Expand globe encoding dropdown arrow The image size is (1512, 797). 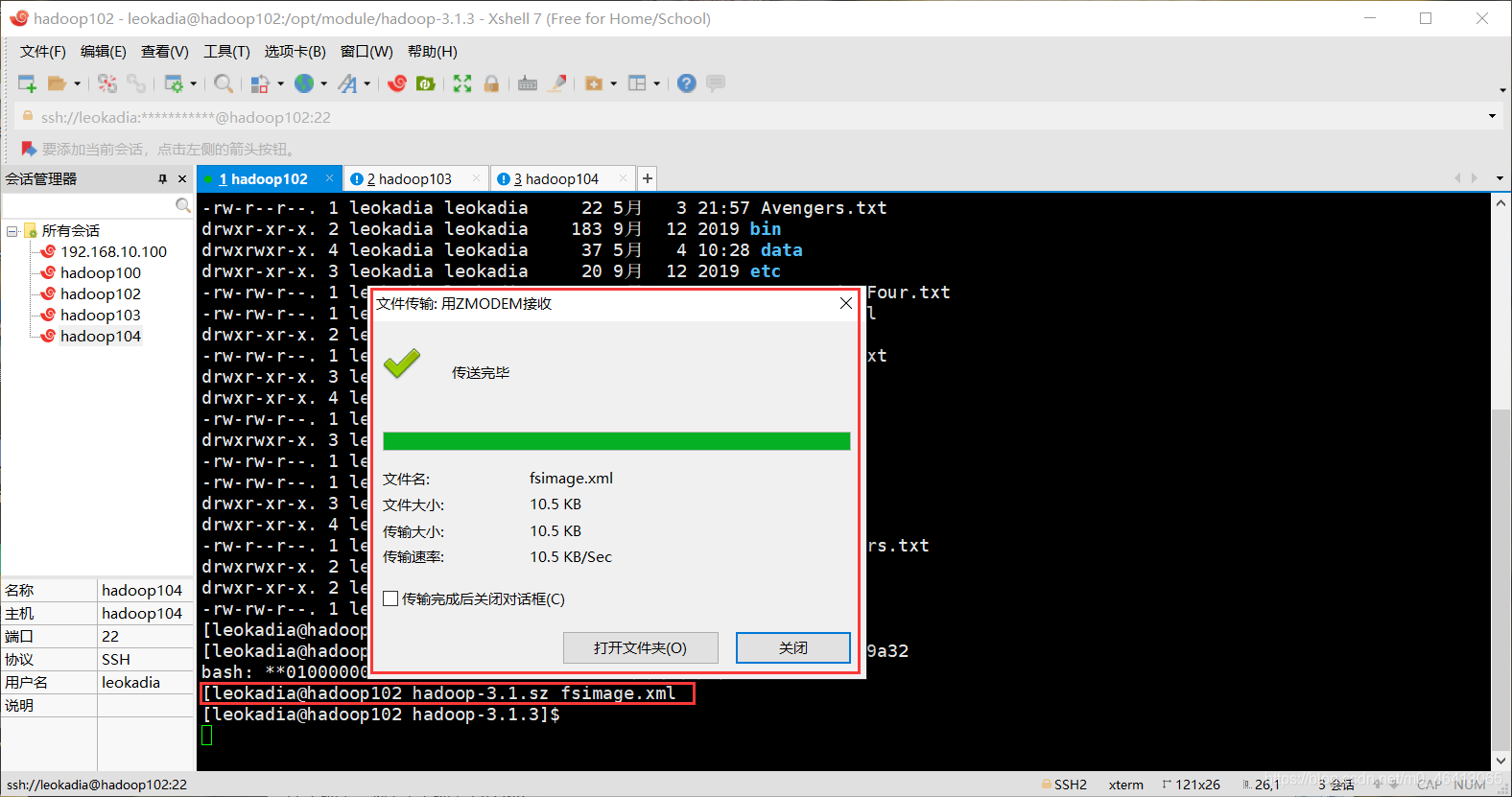click(x=324, y=84)
